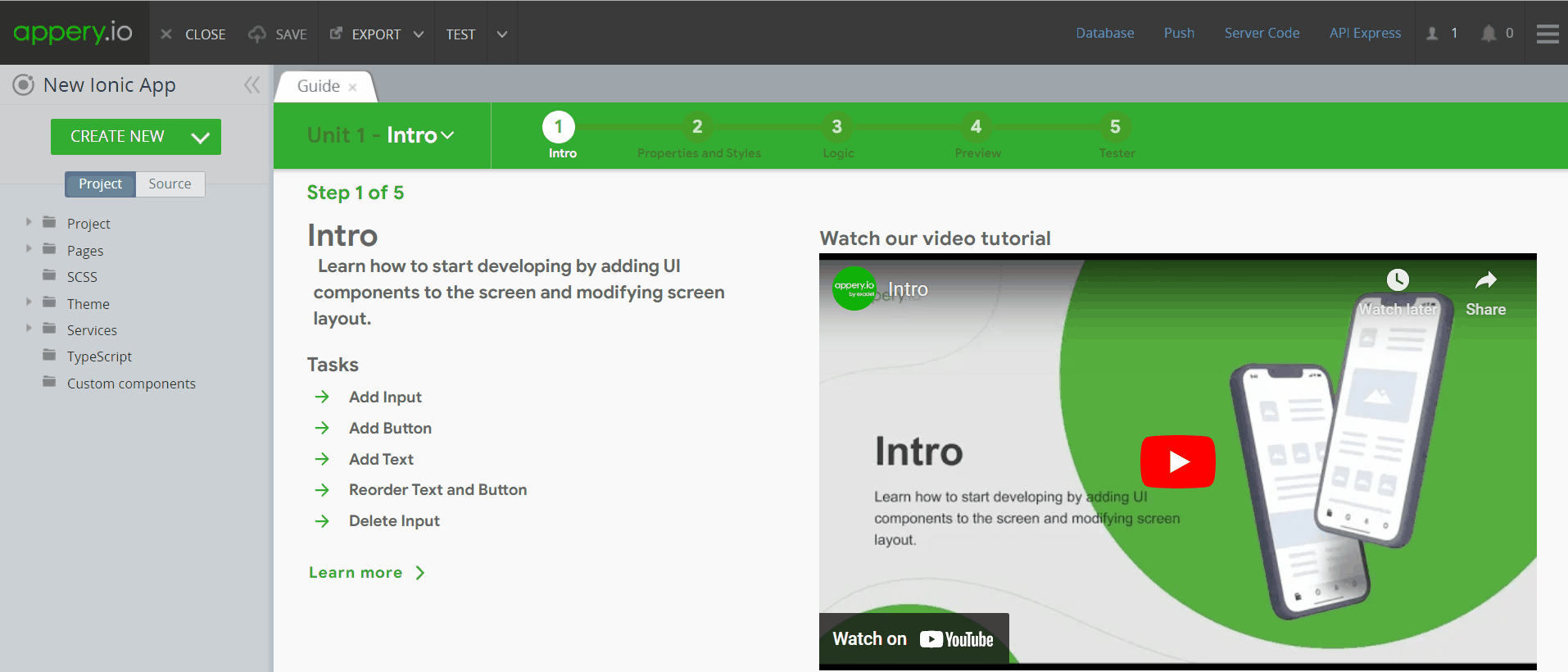Image resolution: width=1568 pixels, height=672 pixels.
Task: Click the EXPORT button
Action: pos(365,34)
